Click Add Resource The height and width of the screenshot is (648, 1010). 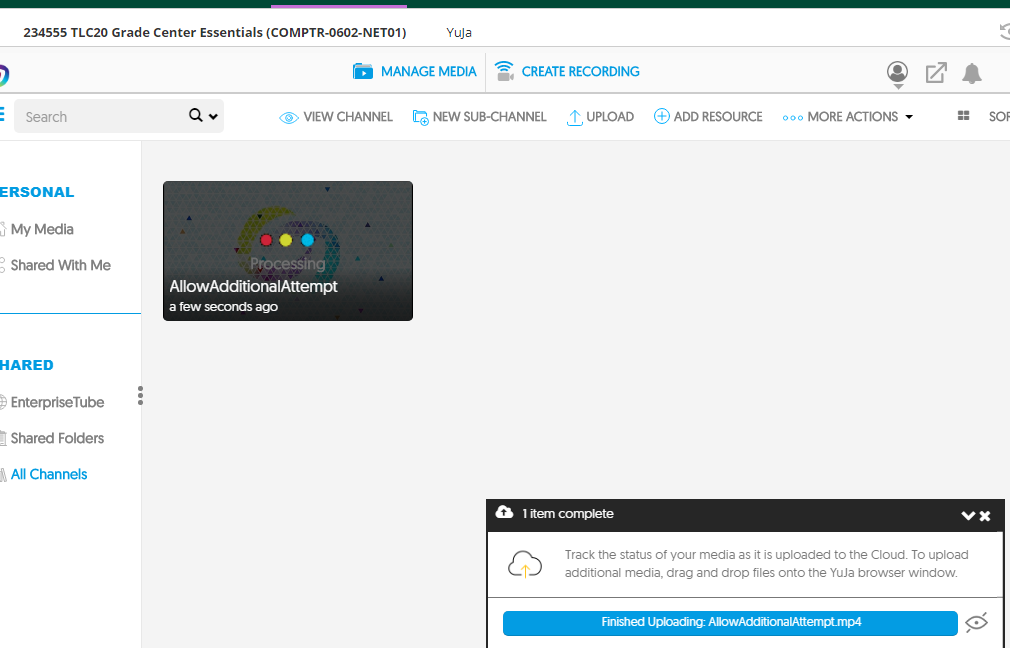[x=708, y=117]
